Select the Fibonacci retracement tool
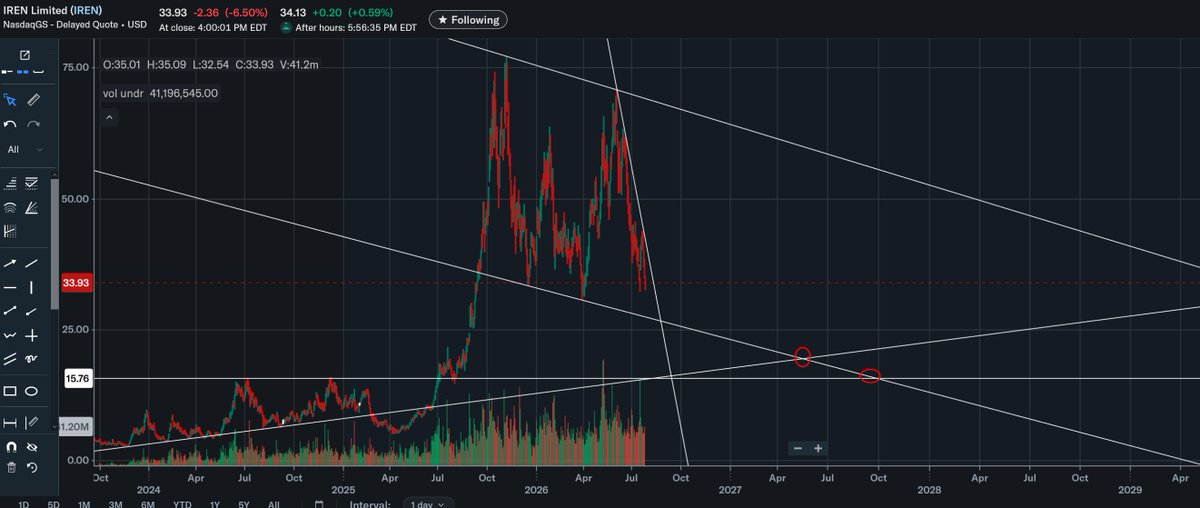 click(10, 182)
